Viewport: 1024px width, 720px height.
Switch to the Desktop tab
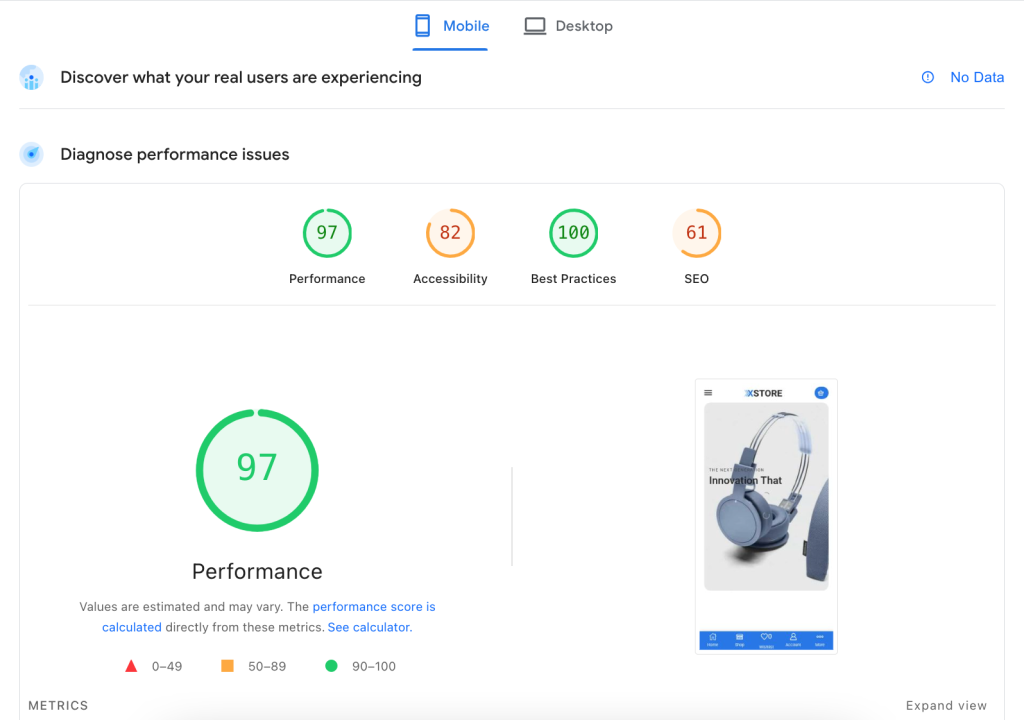point(568,26)
